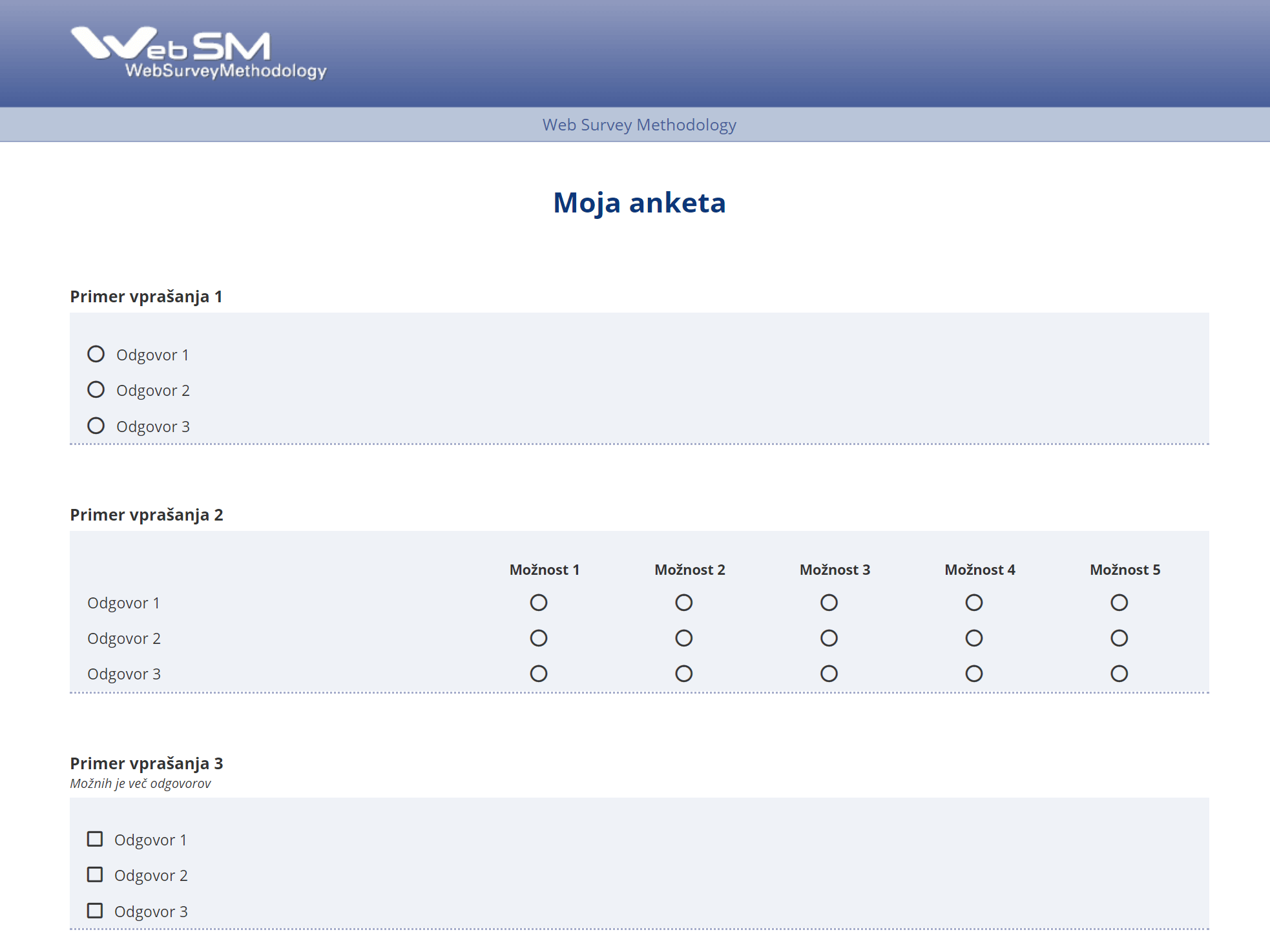Click the Moja anketa survey title
Screen dimensions: 1270x952
coord(640,203)
